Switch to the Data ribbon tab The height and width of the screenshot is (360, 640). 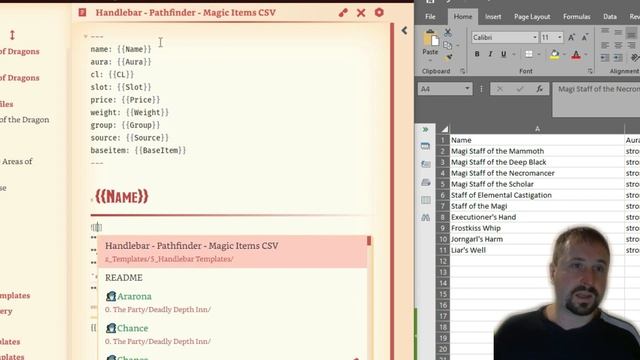[x=610, y=17]
